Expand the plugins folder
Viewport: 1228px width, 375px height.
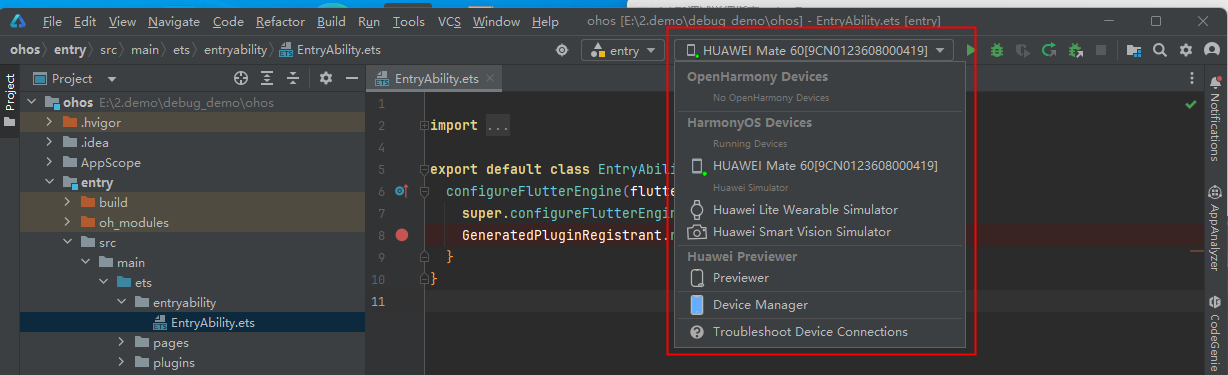click(x=121, y=363)
